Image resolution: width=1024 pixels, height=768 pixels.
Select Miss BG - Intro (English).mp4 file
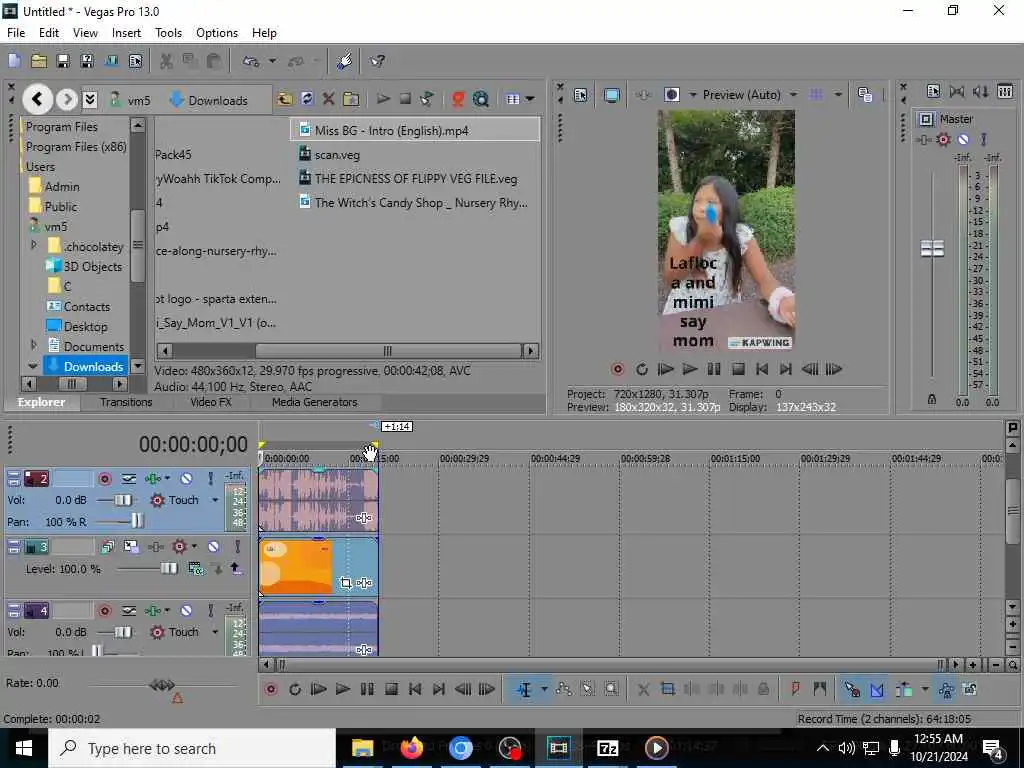tap(415, 130)
